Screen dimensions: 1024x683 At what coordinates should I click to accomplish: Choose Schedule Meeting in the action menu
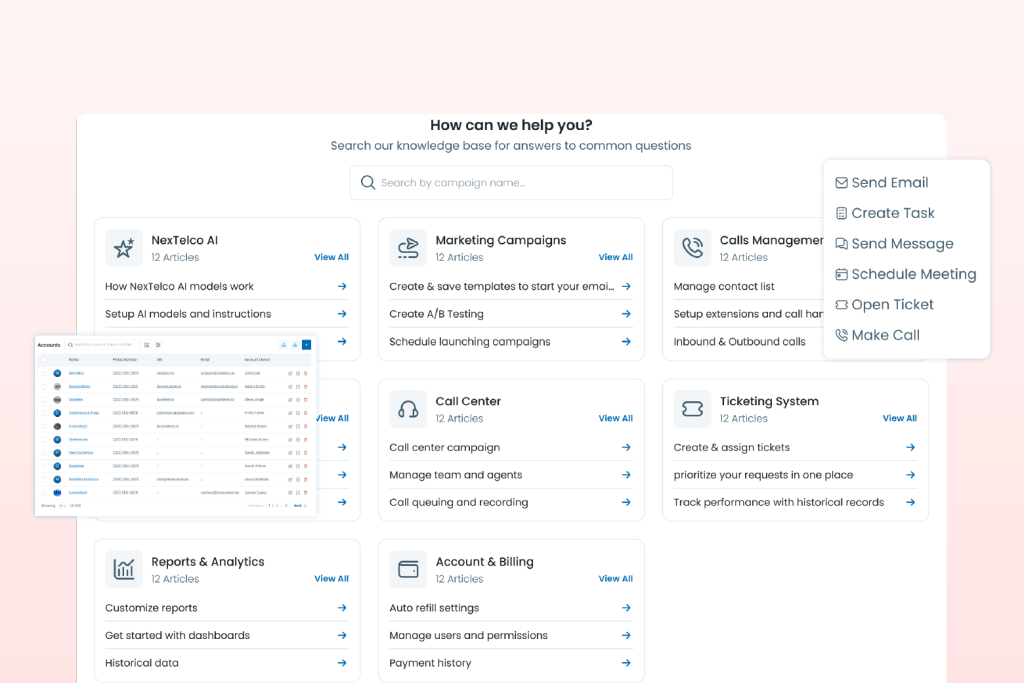coord(913,274)
